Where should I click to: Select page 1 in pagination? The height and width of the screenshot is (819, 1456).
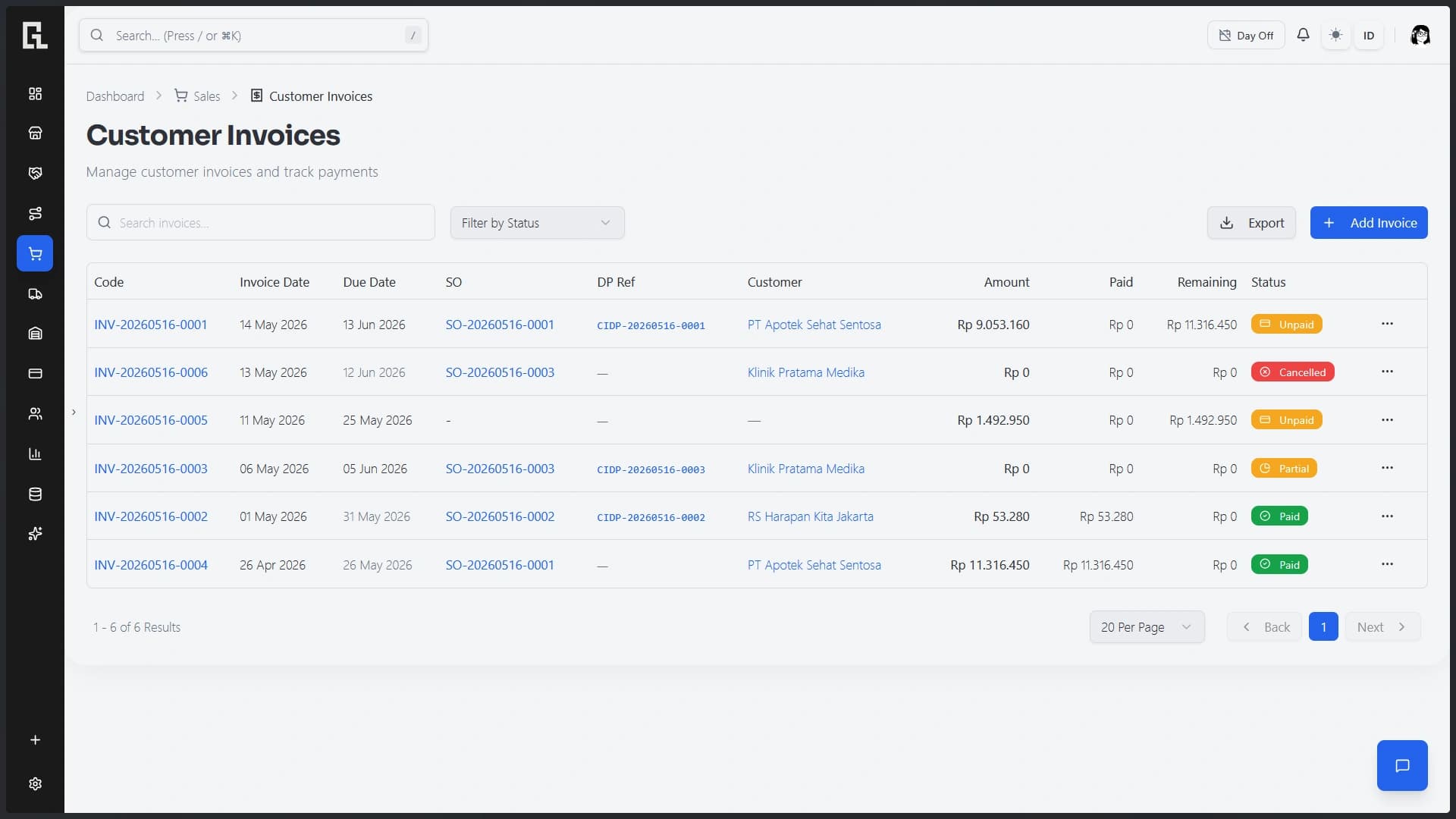point(1323,627)
